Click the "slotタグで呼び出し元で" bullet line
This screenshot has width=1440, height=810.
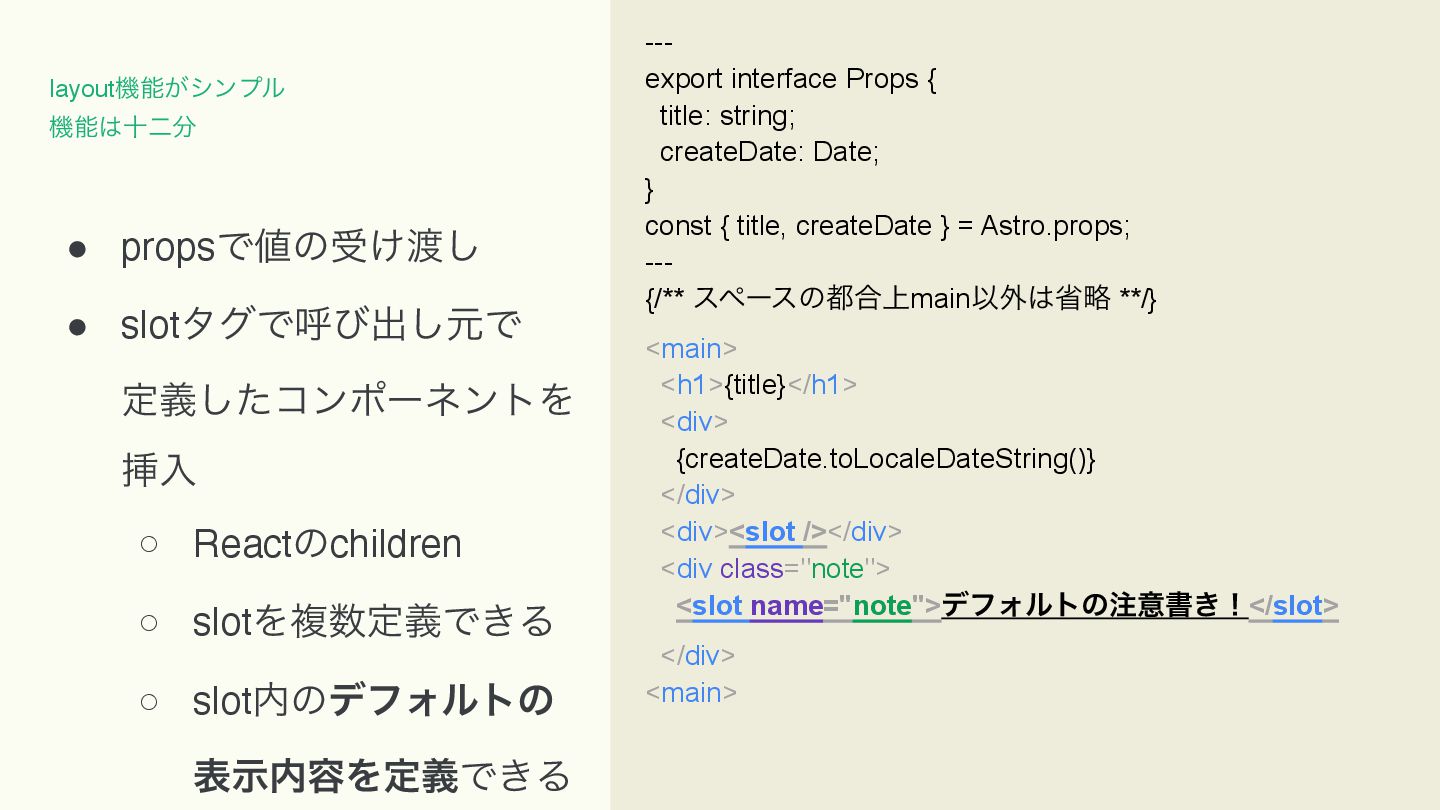click(320, 325)
